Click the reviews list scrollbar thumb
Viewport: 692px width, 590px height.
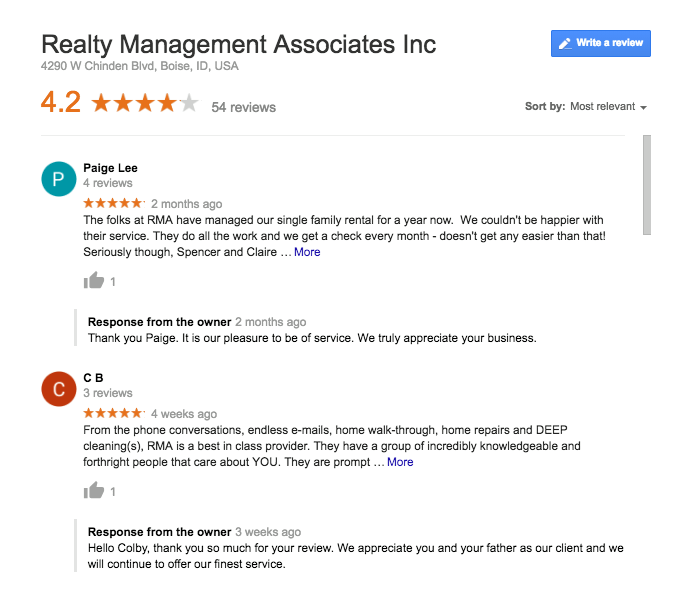coord(647,185)
